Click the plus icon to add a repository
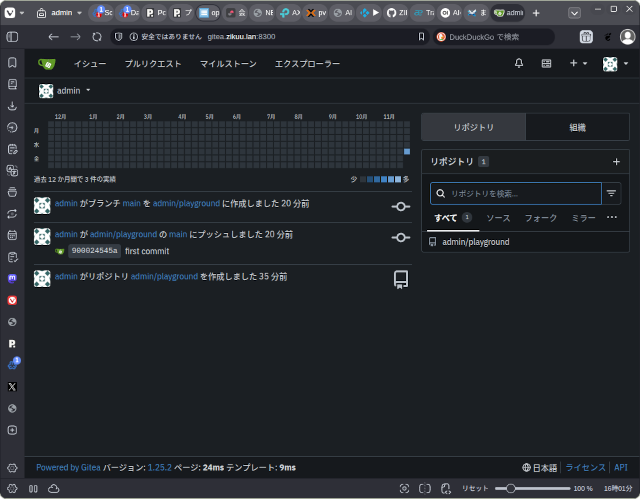The height and width of the screenshot is (499, 640). [x=616, y=161]
